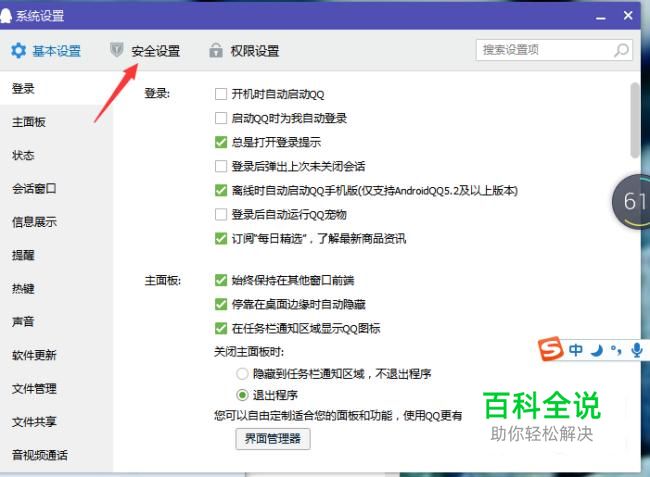The width and height of the screenshot is (650, 477).
Task: Open the 基本设置 tab
Action: click(46, 51)
